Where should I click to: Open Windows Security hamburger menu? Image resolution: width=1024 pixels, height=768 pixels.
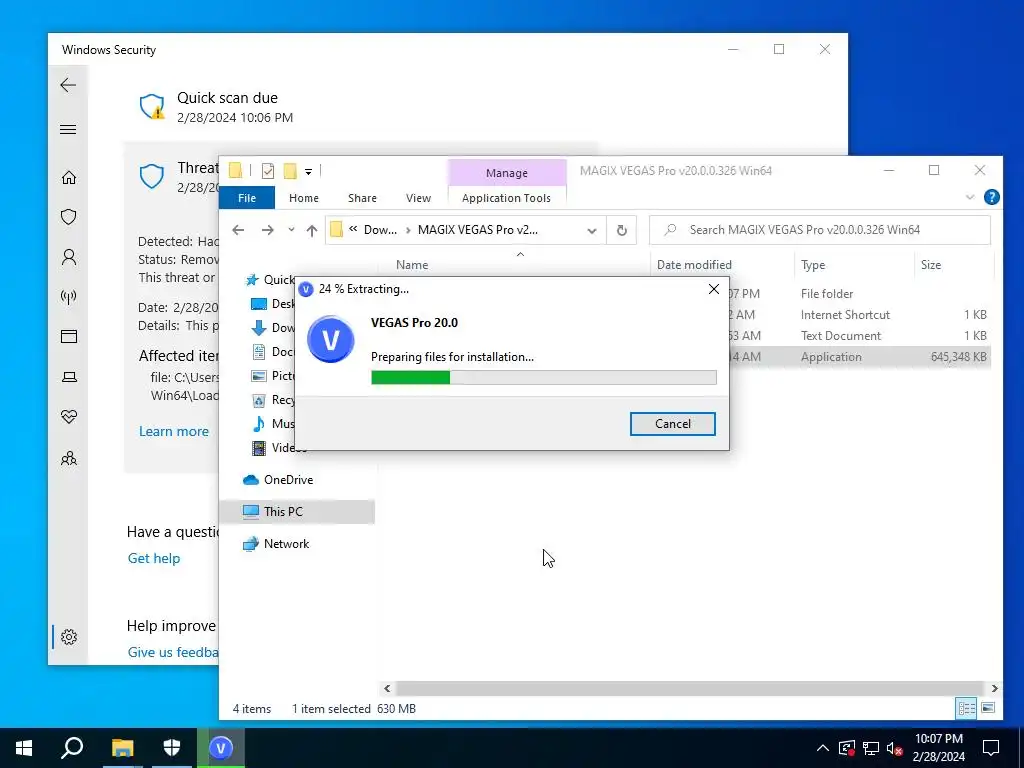[x=68, y=129]
